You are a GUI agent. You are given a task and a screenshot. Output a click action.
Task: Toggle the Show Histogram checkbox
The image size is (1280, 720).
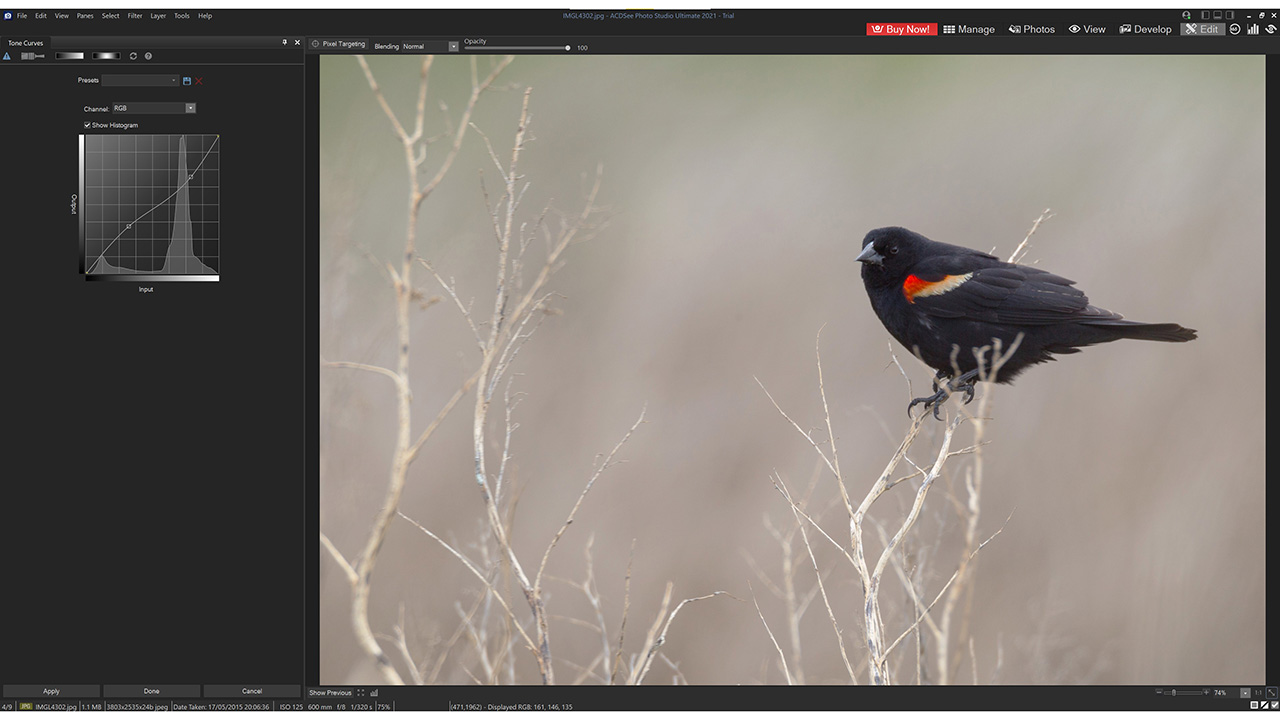click(87, 125)
